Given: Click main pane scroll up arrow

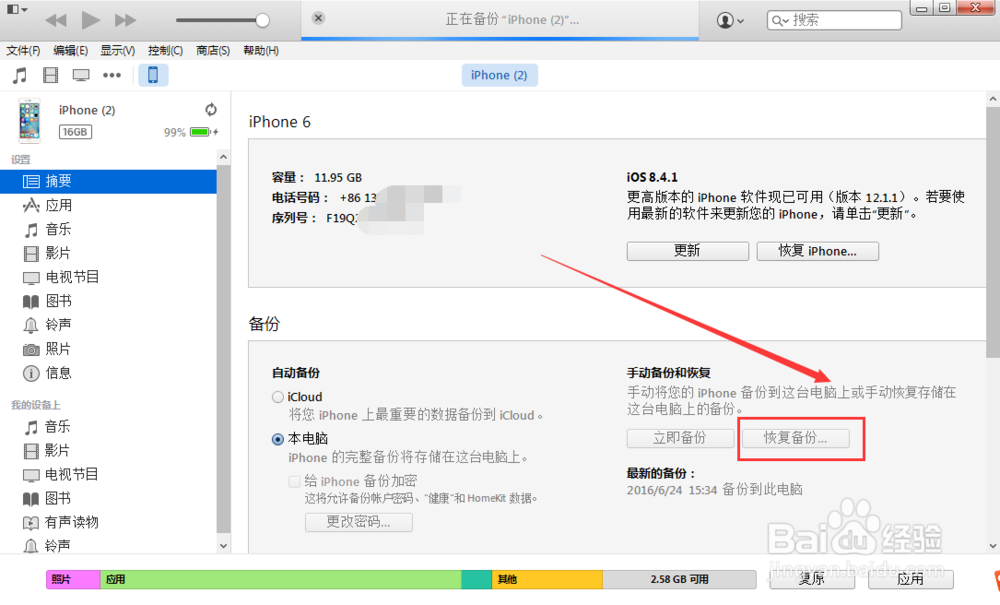Looking at the screenshot, I should [x=993, y=99].
